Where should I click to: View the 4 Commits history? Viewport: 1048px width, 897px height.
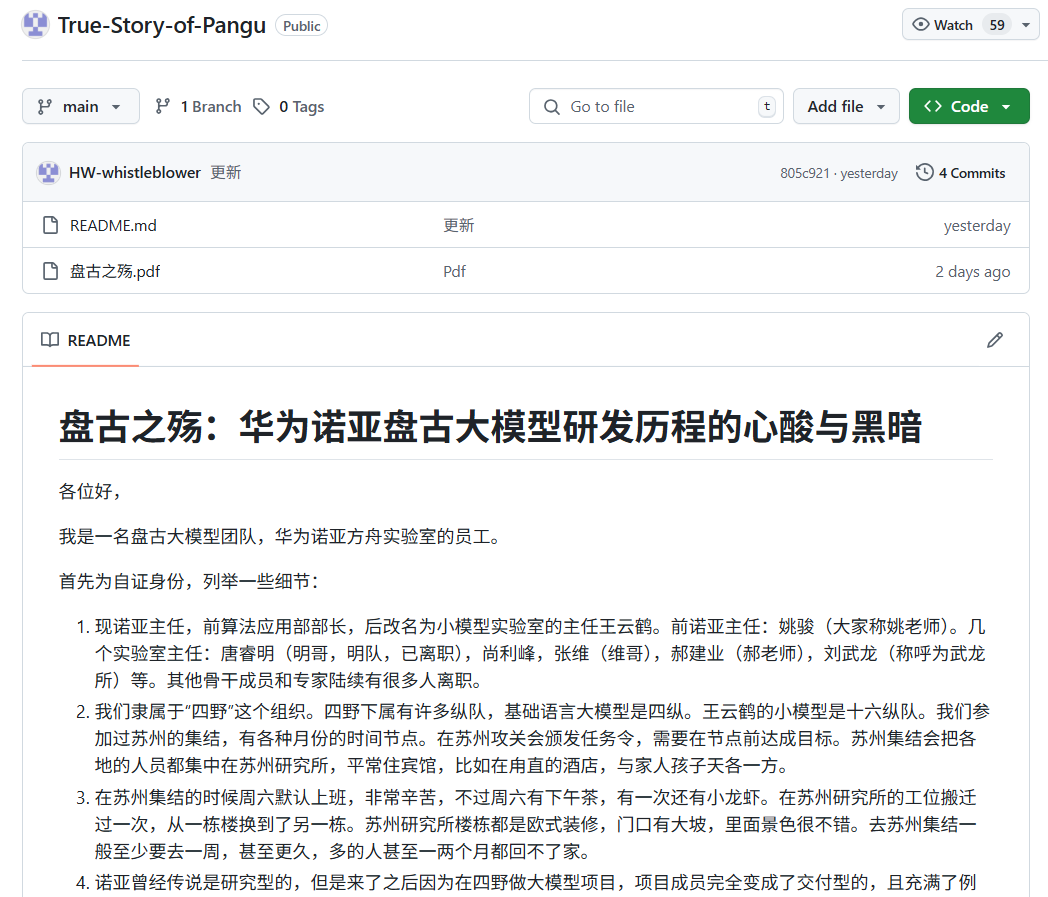(971, 173)
